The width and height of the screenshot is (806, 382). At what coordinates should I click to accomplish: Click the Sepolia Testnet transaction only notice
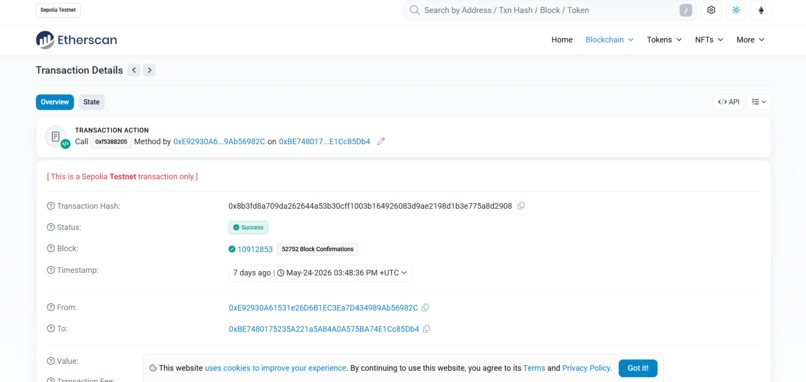[x=122, y=177]
